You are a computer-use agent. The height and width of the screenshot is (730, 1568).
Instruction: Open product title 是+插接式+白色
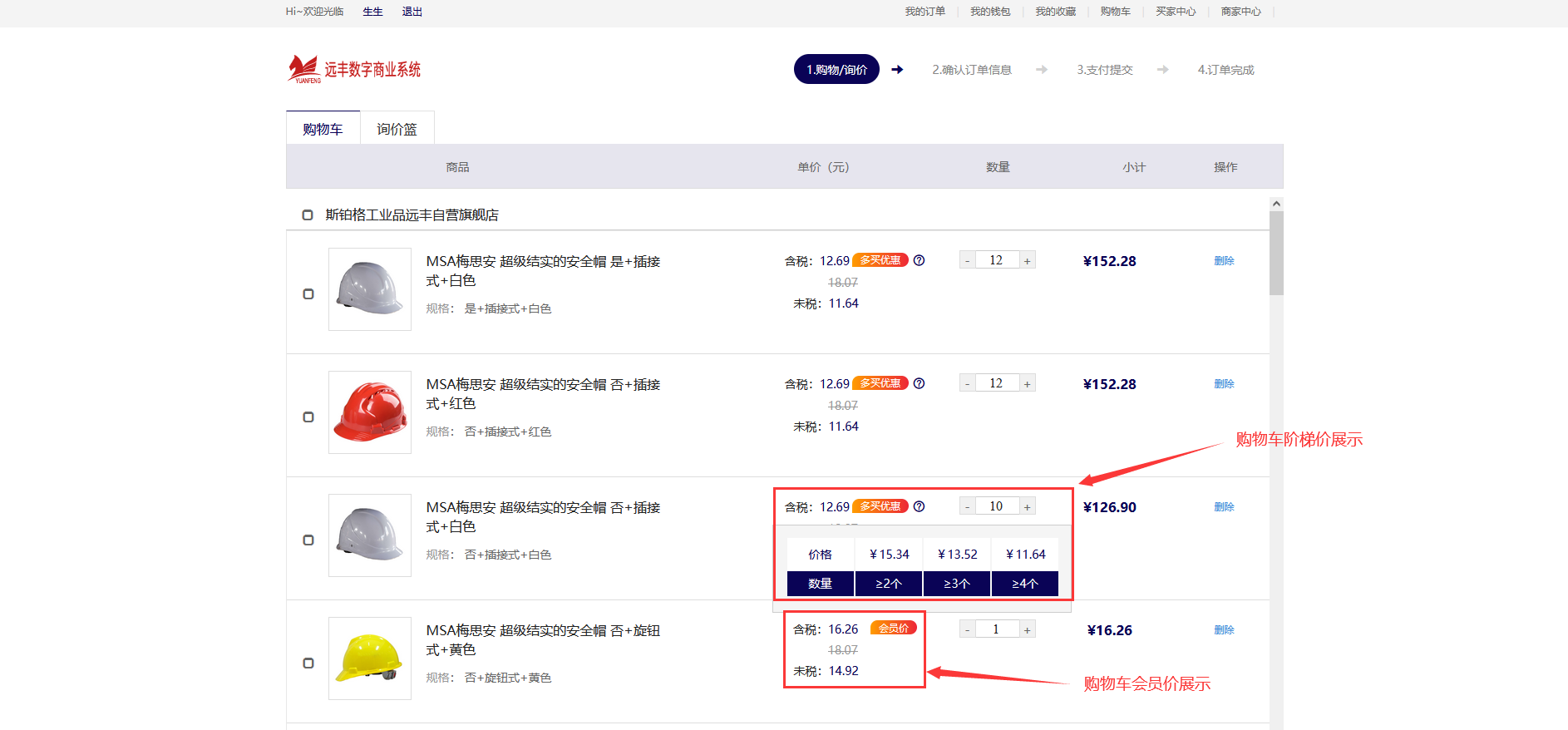pos(543,271)
